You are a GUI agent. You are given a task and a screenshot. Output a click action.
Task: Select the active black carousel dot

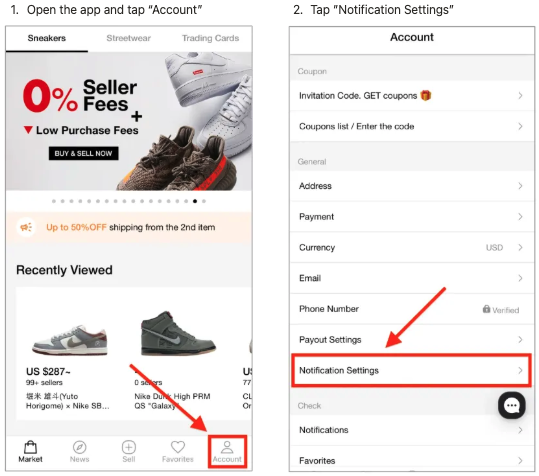195,201
